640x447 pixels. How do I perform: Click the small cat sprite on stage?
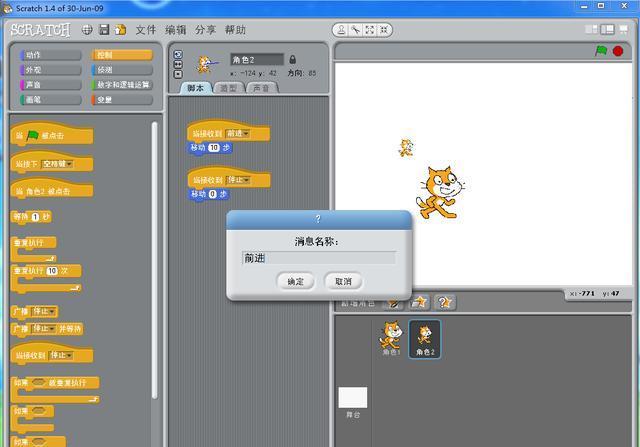(406, 148)
